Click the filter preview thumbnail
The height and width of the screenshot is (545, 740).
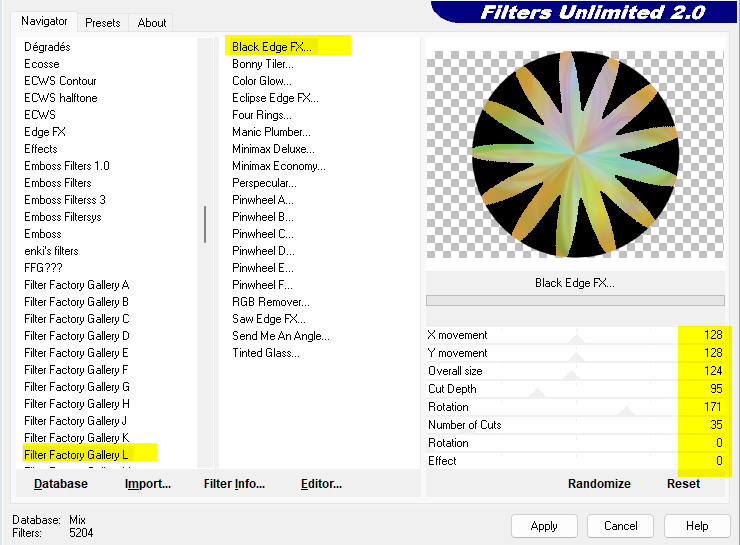[x=575, y=154]
